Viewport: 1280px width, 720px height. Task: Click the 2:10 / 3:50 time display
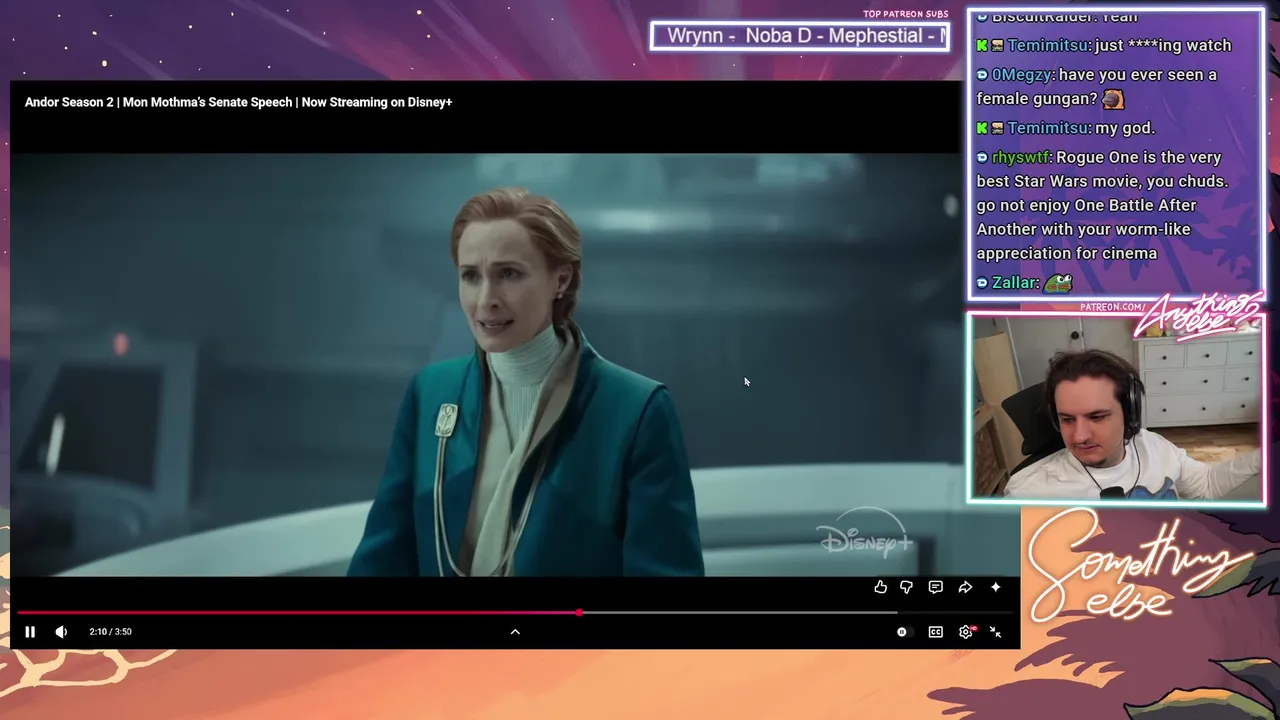tap(110, 631)
